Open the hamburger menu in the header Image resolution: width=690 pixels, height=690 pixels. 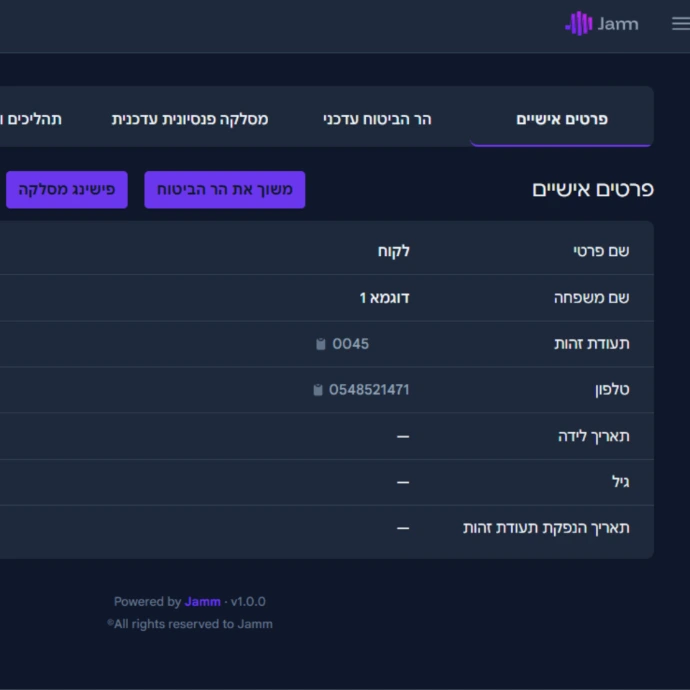[680, 24]
